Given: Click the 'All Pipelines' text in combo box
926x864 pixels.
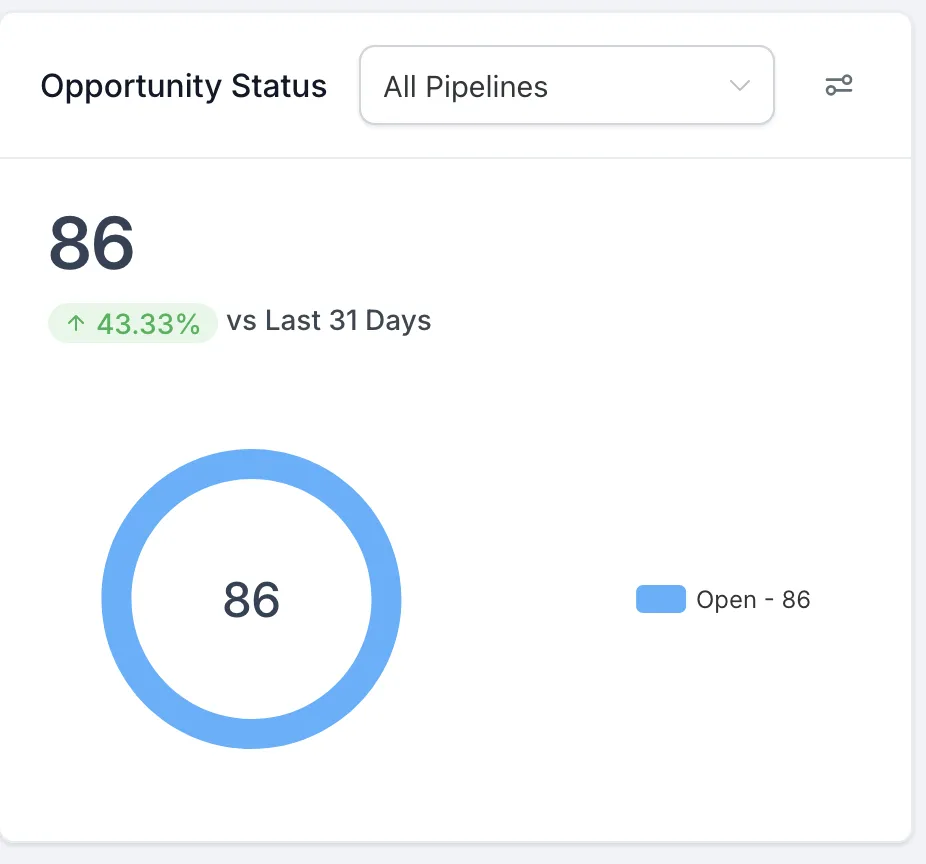Looking at the screenshot, I should click(465, 87).
